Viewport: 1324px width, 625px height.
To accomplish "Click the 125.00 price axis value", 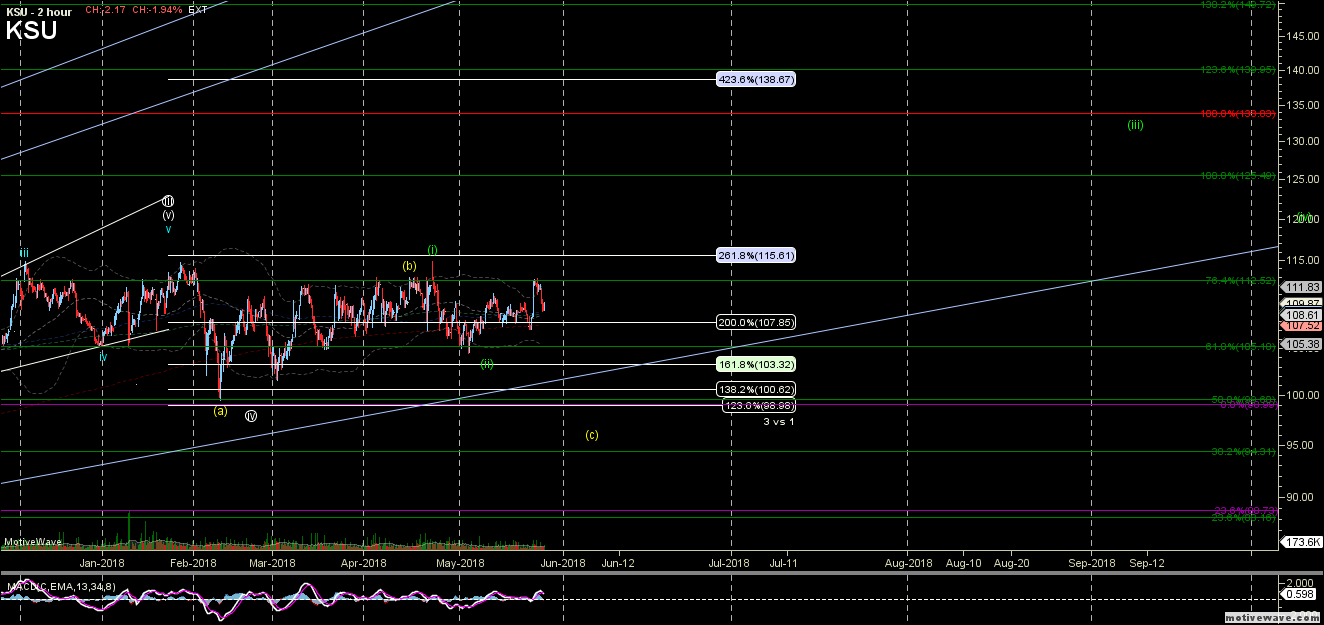I will point(1303,180).
